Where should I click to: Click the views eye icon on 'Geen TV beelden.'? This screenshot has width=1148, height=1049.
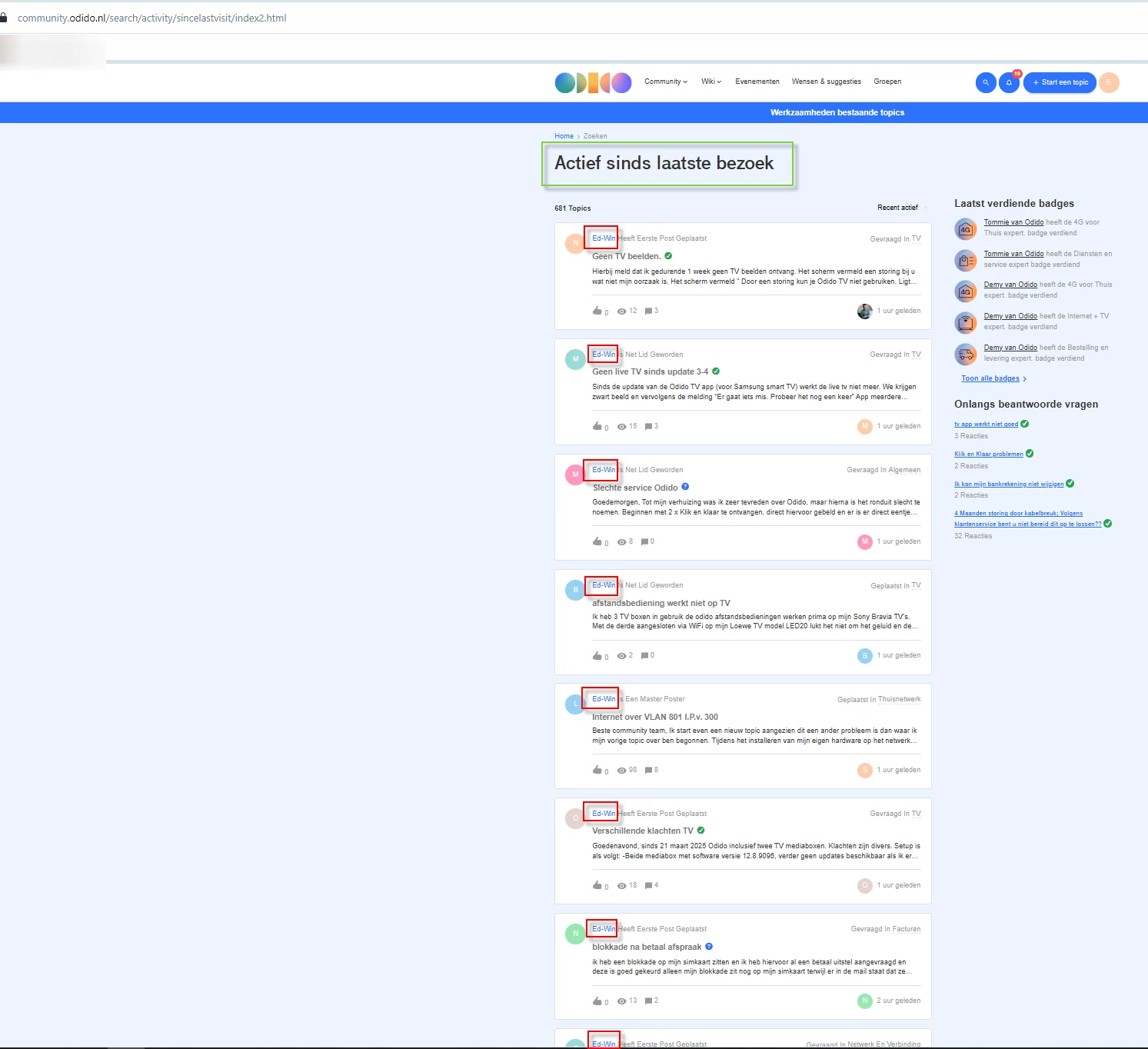621,311
